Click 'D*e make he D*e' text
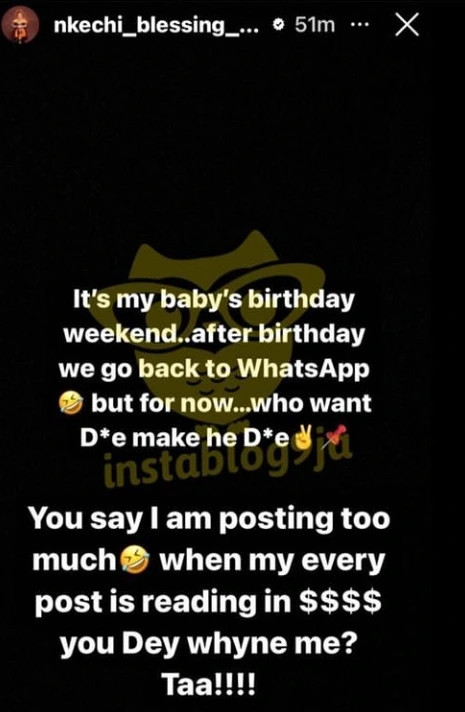 tap(185, 438)
